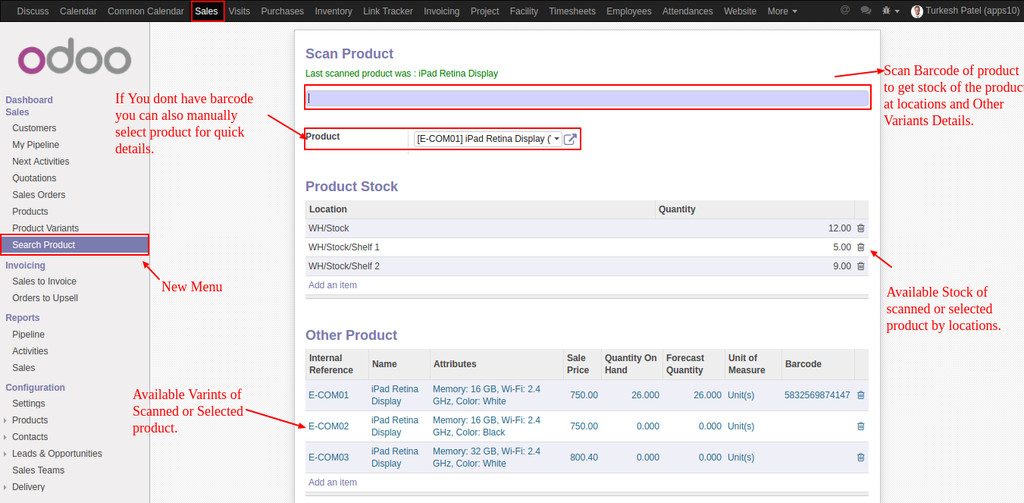Open the Website menu

pos(741,11)
